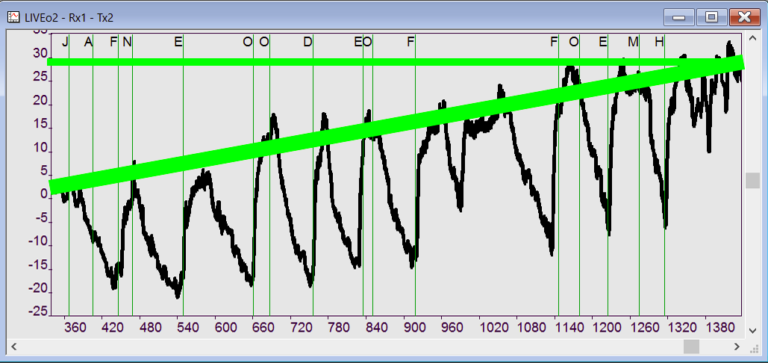This screenshot has width=768, height=363.
Task: Click the y-axis label 30
Action: pos(40,53)
